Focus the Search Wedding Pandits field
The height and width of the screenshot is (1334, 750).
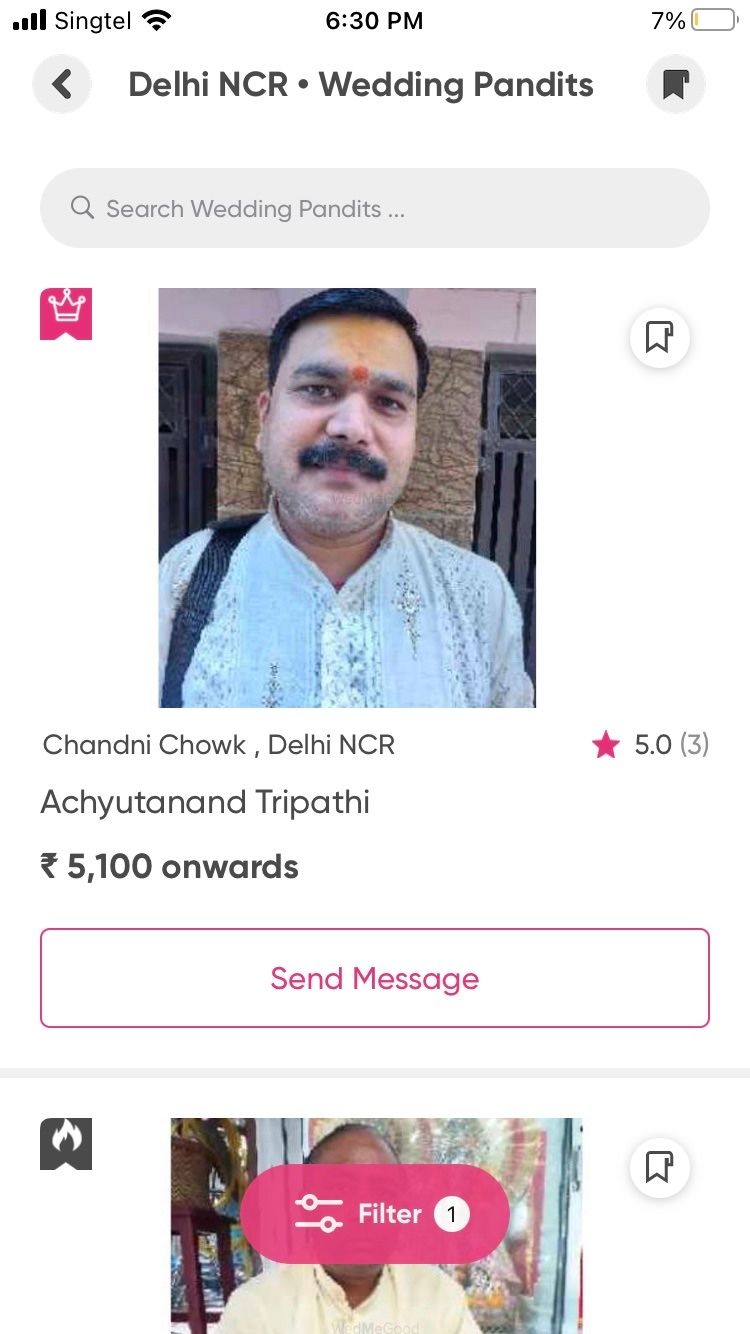(x=375, y=208)
